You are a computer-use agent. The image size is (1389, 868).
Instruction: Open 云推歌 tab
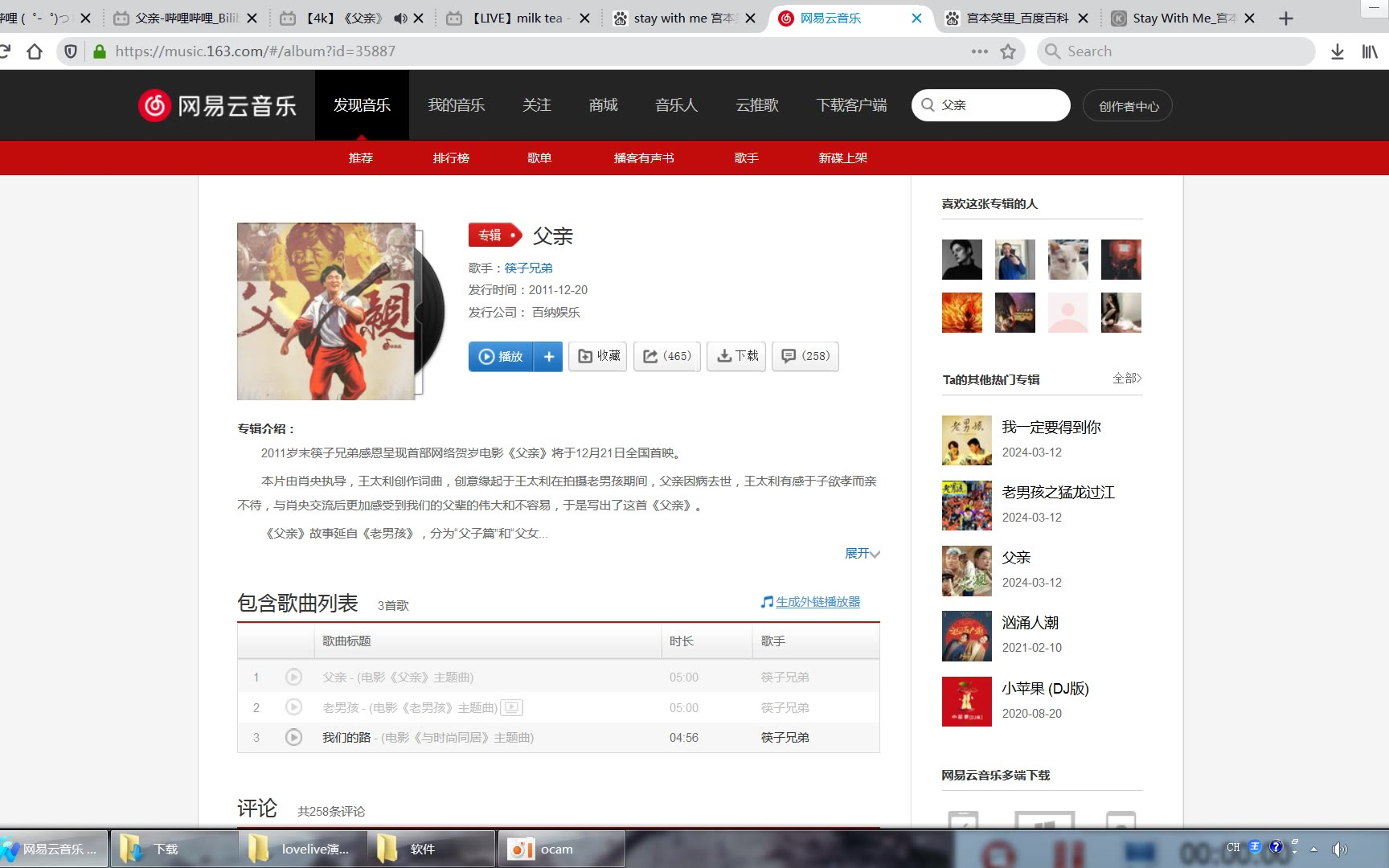(x=757, y=105)
